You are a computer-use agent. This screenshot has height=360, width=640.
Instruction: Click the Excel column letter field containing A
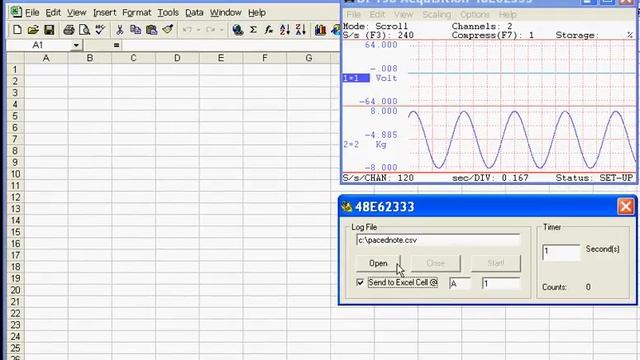pos(460,283)
